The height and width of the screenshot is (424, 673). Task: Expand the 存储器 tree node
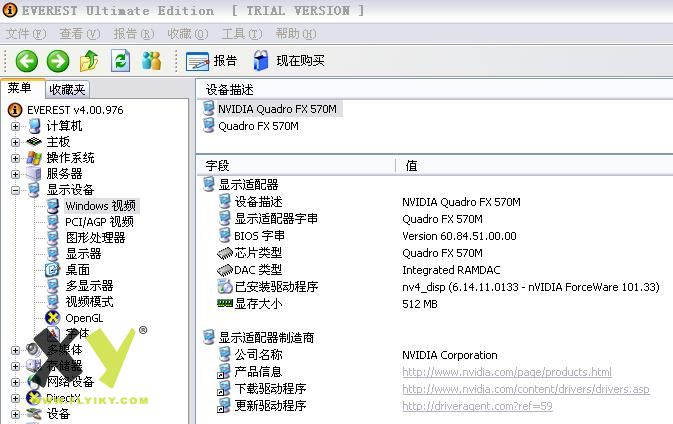(15, 366)
